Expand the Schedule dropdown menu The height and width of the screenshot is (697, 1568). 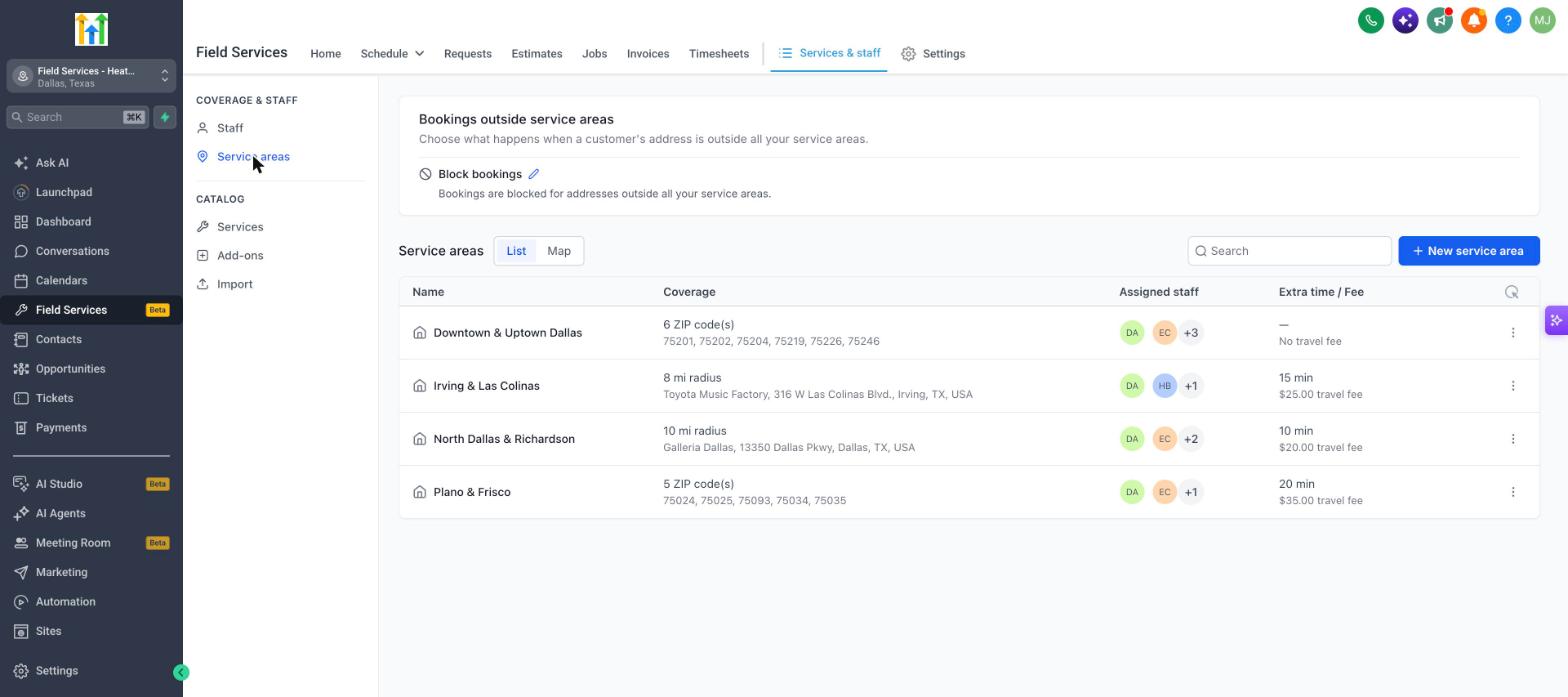(x=392, y=54)
